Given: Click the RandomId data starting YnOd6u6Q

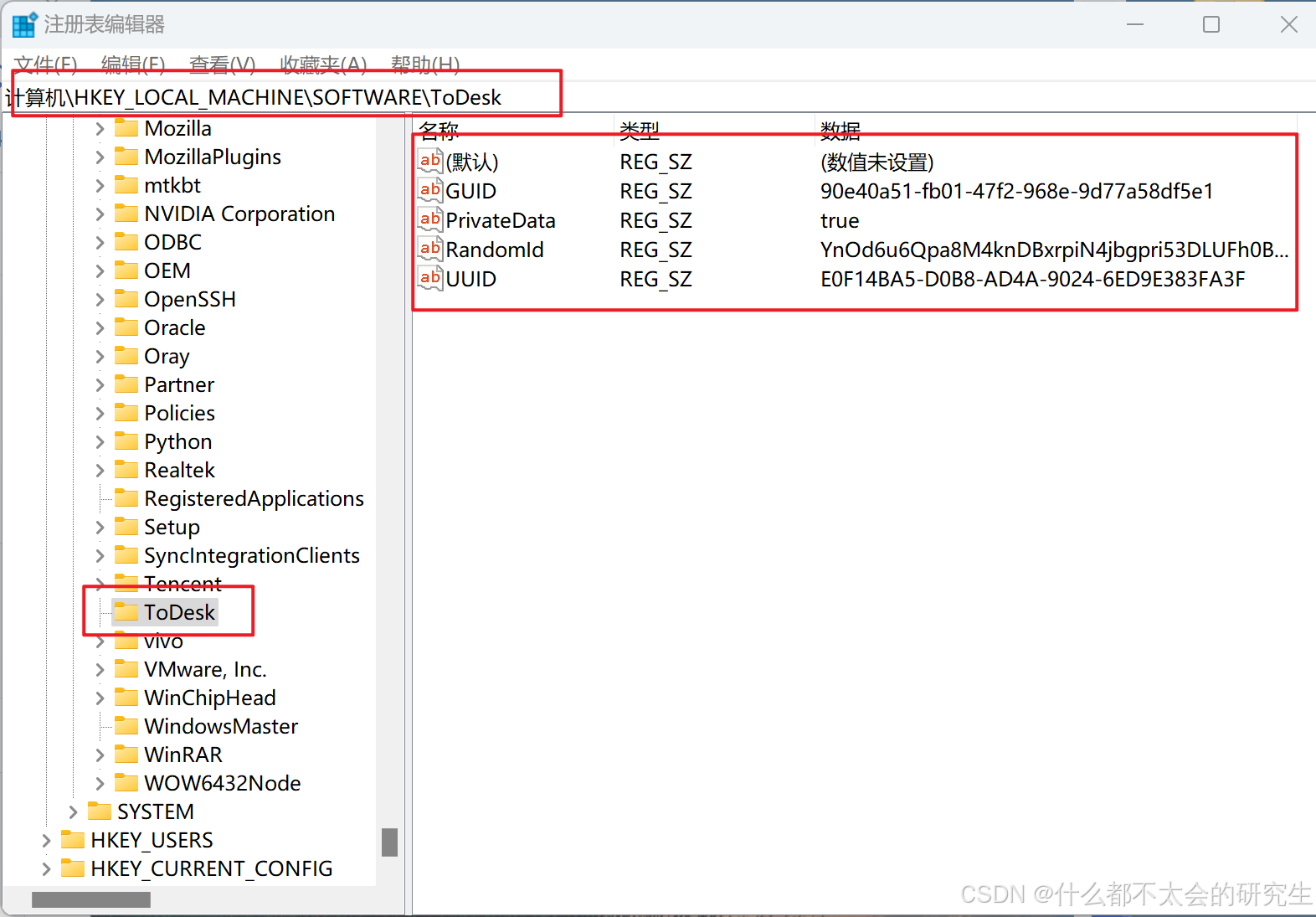Looking at the screenshot, I should (x=1054, y=250).
